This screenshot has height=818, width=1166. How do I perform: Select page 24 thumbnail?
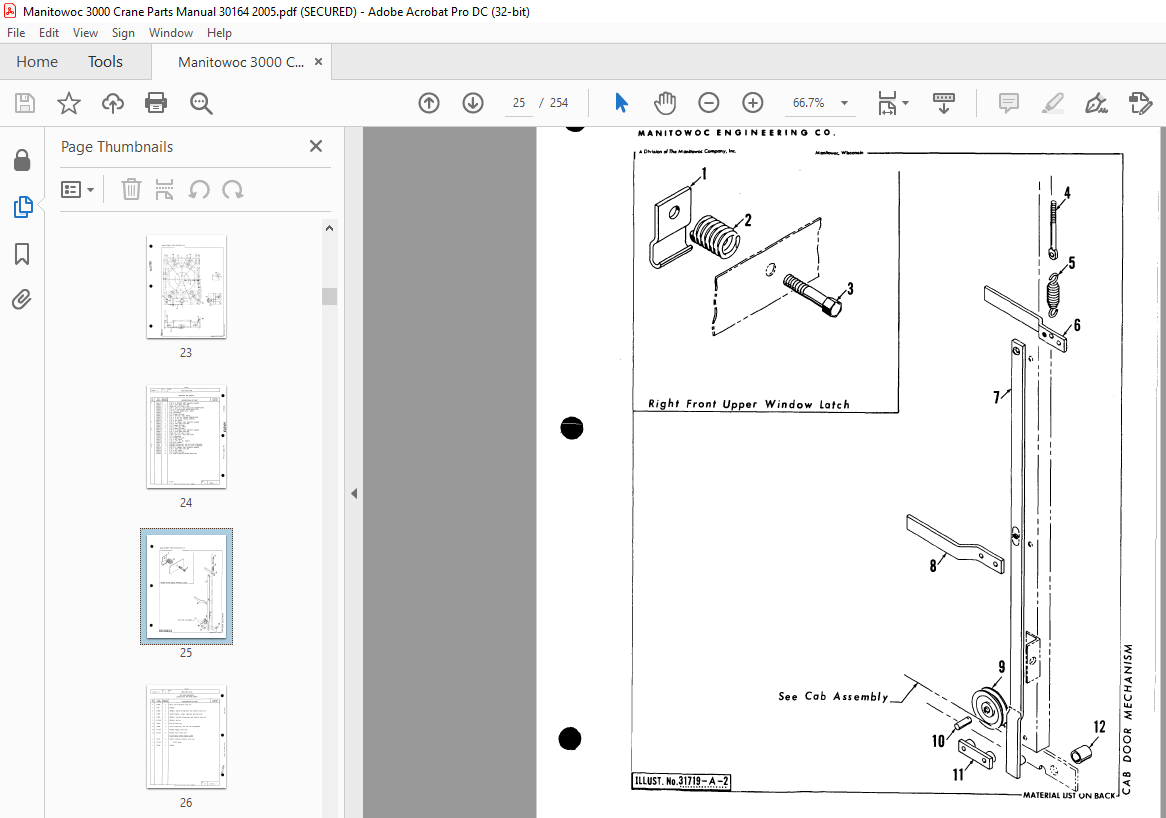[186, 437]
